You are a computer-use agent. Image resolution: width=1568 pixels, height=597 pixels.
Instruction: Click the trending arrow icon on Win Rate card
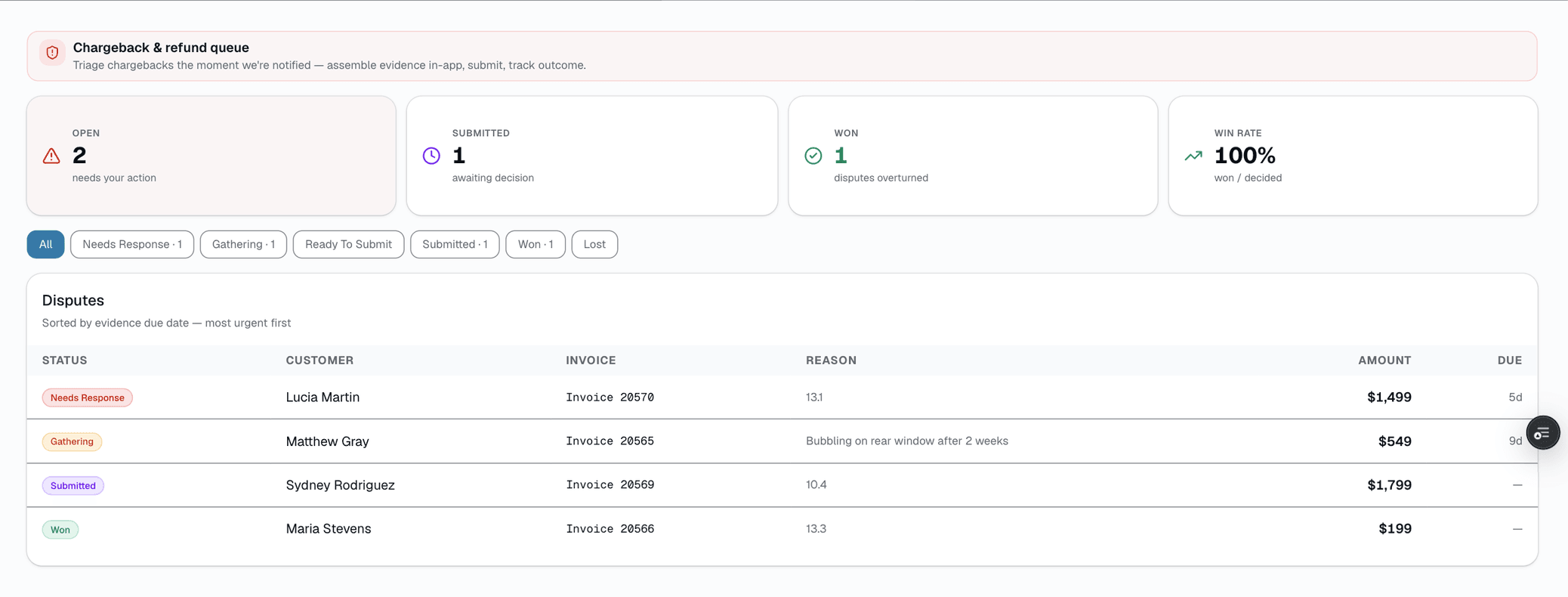pyautogui.click(x=1193, y=156)
